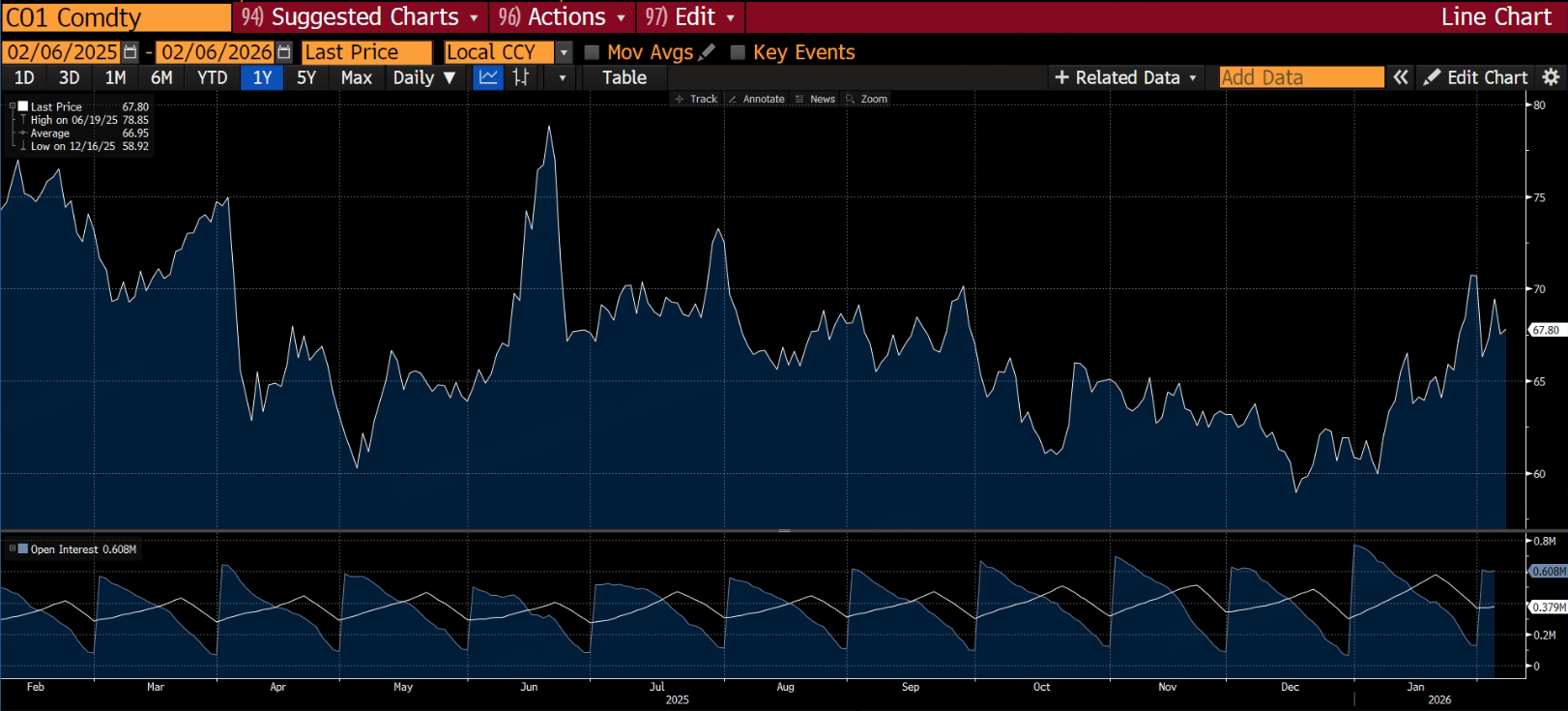The height and width of the screenshot is (711, 1568).
Task: Collapse the panel with the double-chevron icon
Action: point(1401,77)
